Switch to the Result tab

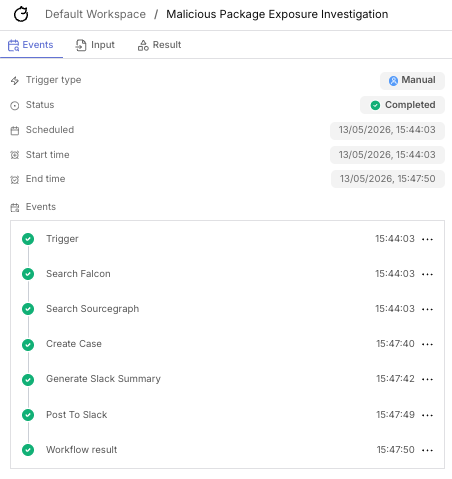[159, 45]
